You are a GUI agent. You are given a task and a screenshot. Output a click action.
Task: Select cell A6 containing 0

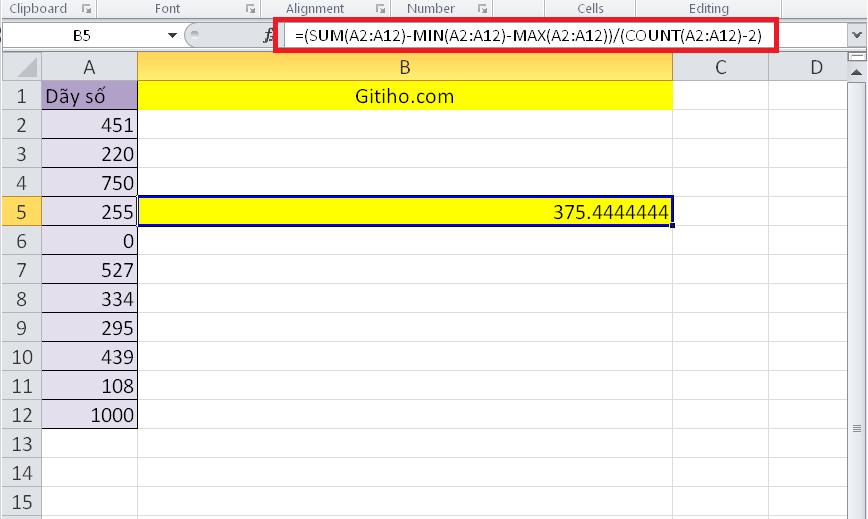(x=90, y=240)
